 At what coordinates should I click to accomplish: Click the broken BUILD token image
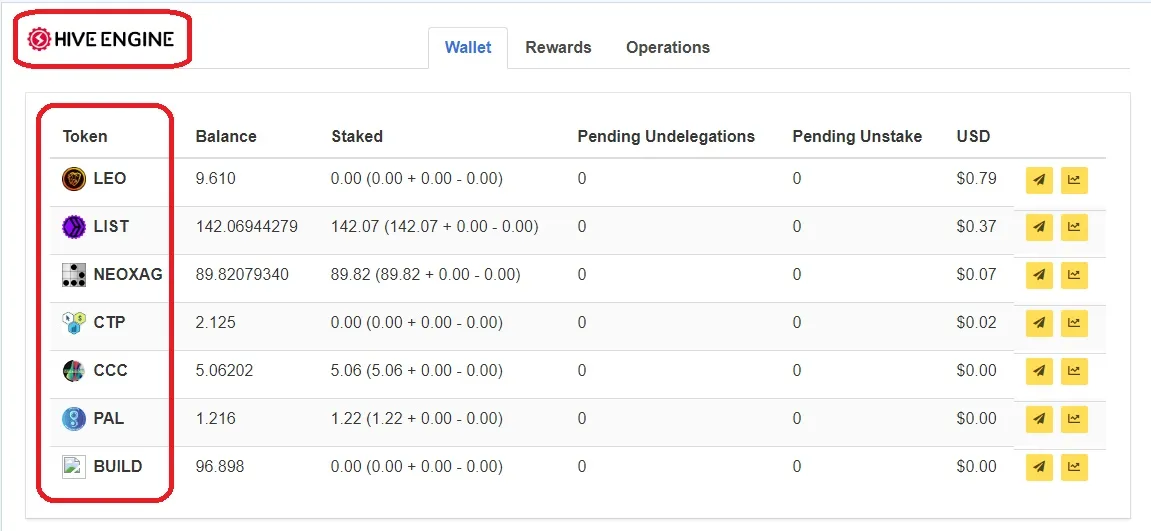click(74, 467)
